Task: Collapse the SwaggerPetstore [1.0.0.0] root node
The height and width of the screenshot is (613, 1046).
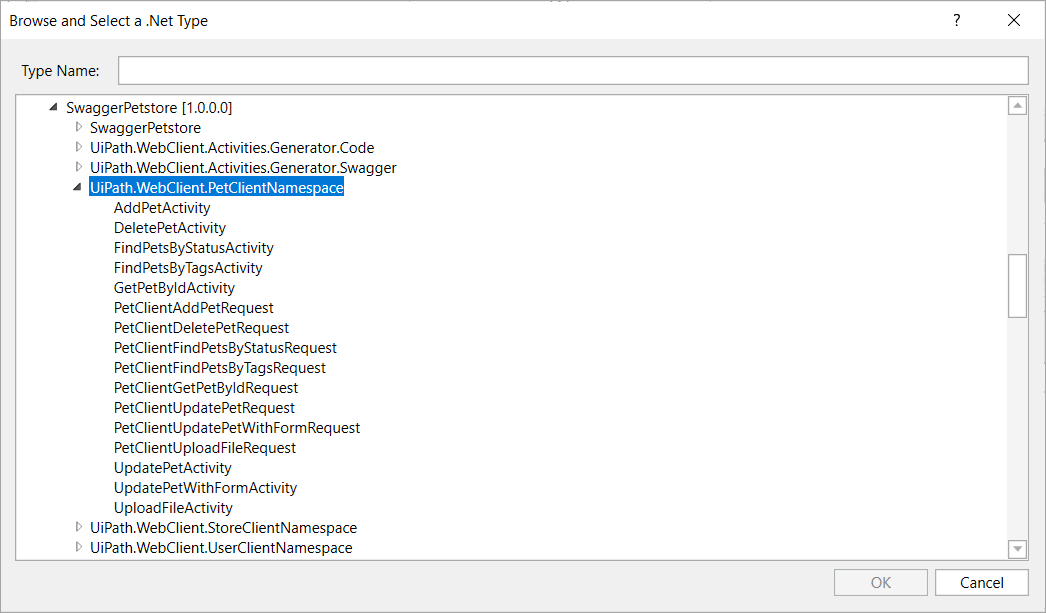Action: (x=53, y=107)
